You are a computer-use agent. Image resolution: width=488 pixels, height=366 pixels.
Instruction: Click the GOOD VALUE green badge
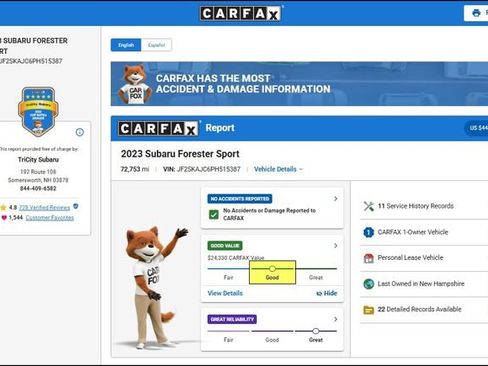(x=225, y=246)
